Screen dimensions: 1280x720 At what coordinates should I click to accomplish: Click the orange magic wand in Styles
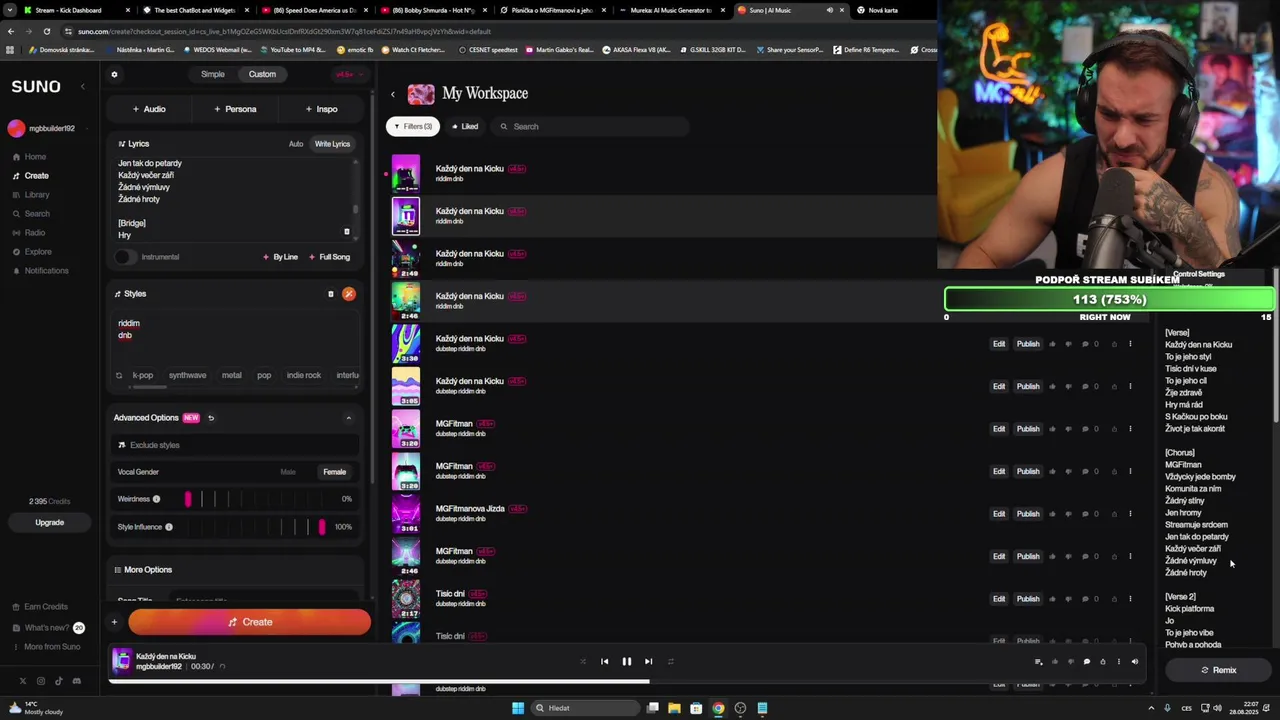349,294
